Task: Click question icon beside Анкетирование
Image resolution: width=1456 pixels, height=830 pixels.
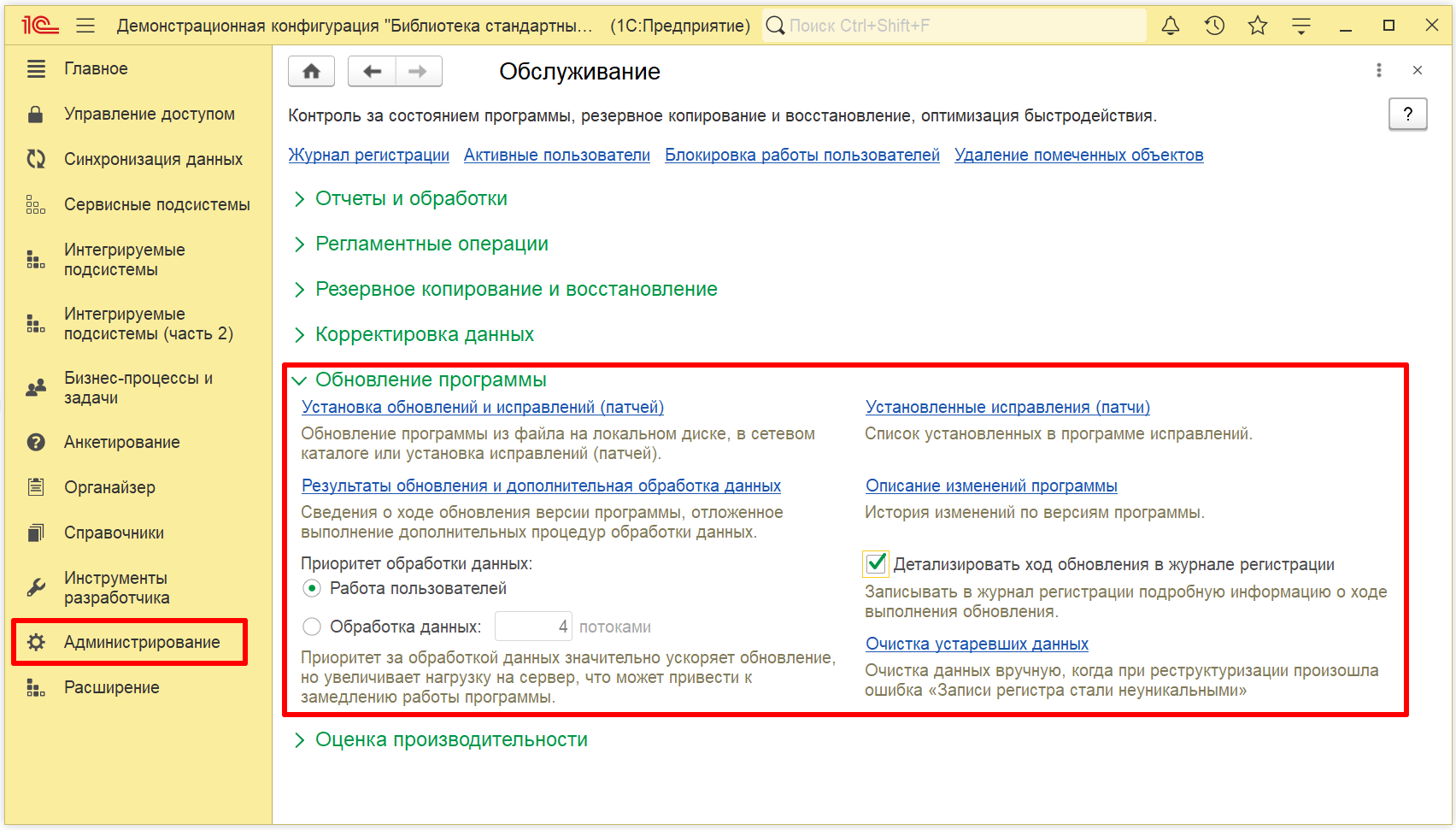Action: click(36, 442)
